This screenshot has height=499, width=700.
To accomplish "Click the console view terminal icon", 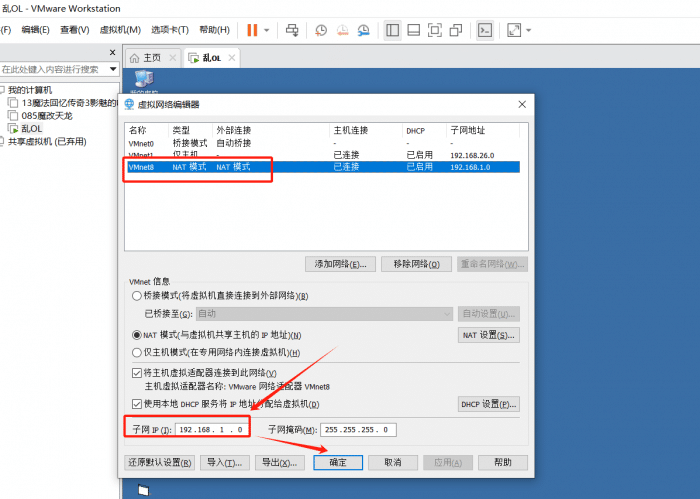I will point(484,30).
